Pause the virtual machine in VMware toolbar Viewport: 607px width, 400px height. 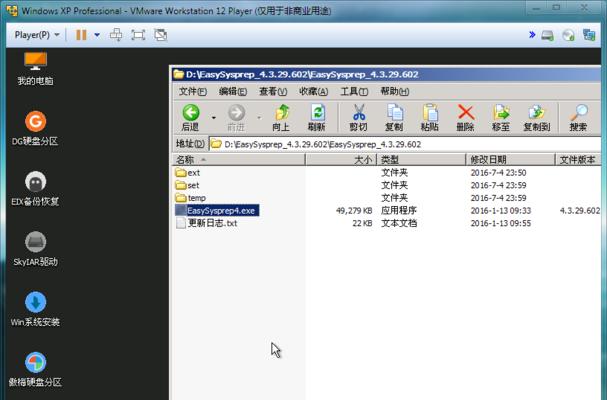81,35
